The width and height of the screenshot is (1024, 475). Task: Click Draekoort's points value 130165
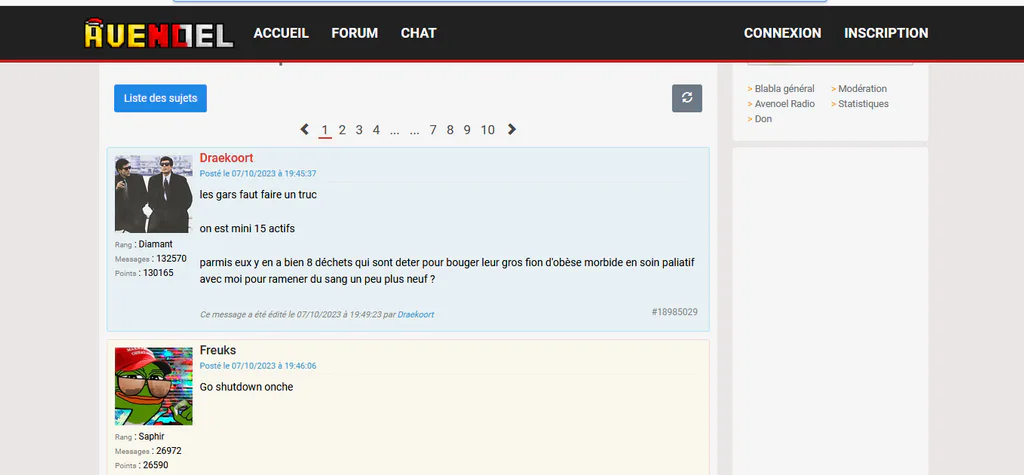[x=158, y=273]
